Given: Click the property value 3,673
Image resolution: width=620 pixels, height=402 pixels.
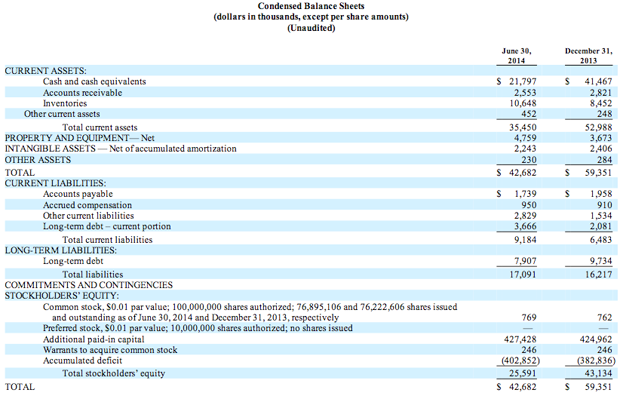Looking at the screenshot, I should (x=601, y=138).
